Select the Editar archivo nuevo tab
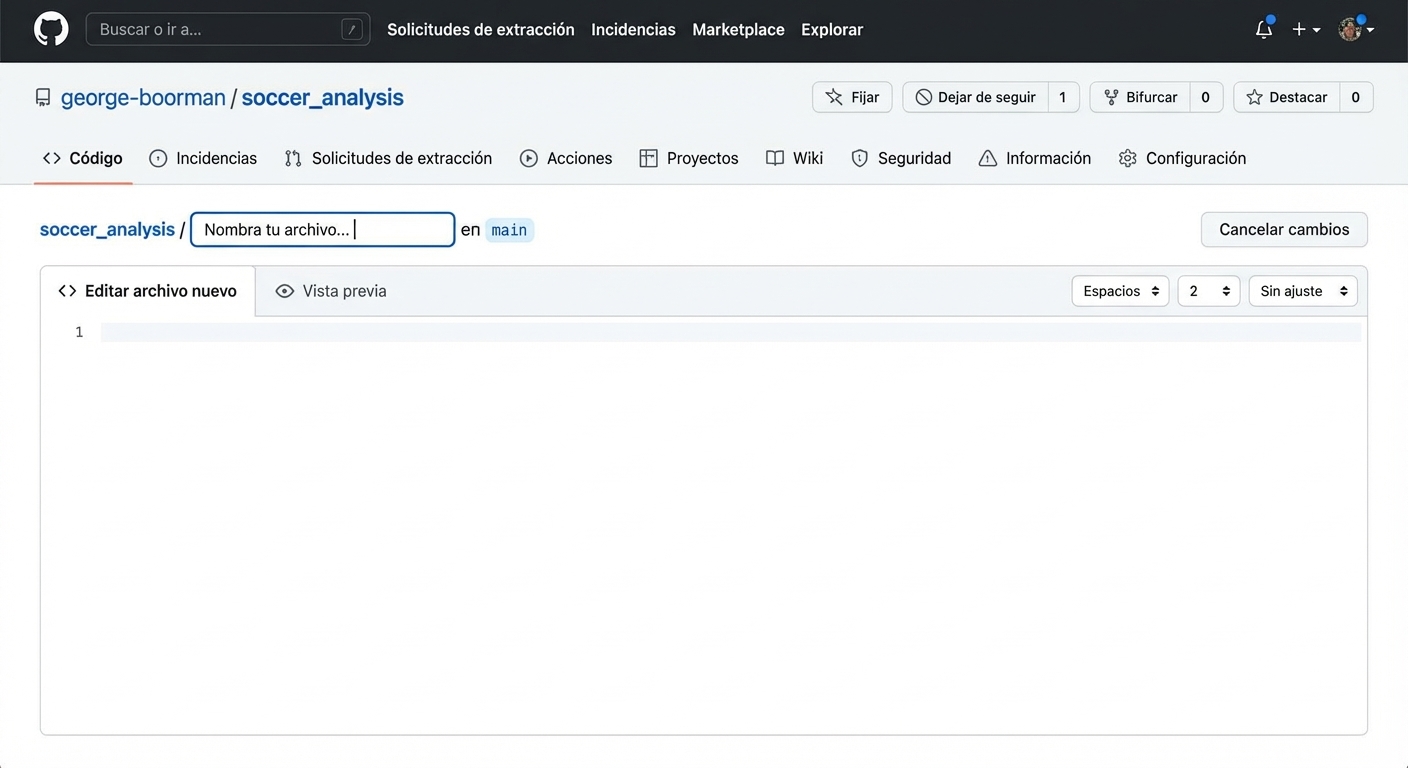This screenshot has width=1408, height=768. pyautogui.click(x=148, y=291)
